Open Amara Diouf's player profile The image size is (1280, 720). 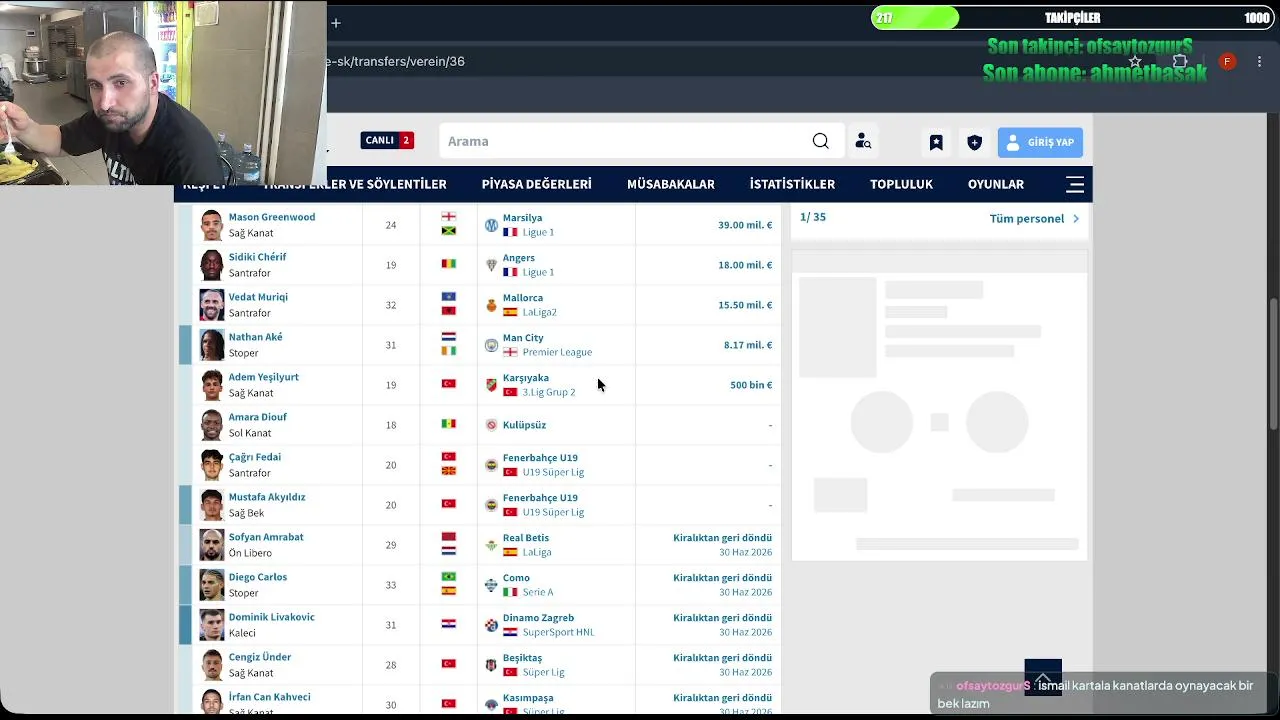(258, 417)
